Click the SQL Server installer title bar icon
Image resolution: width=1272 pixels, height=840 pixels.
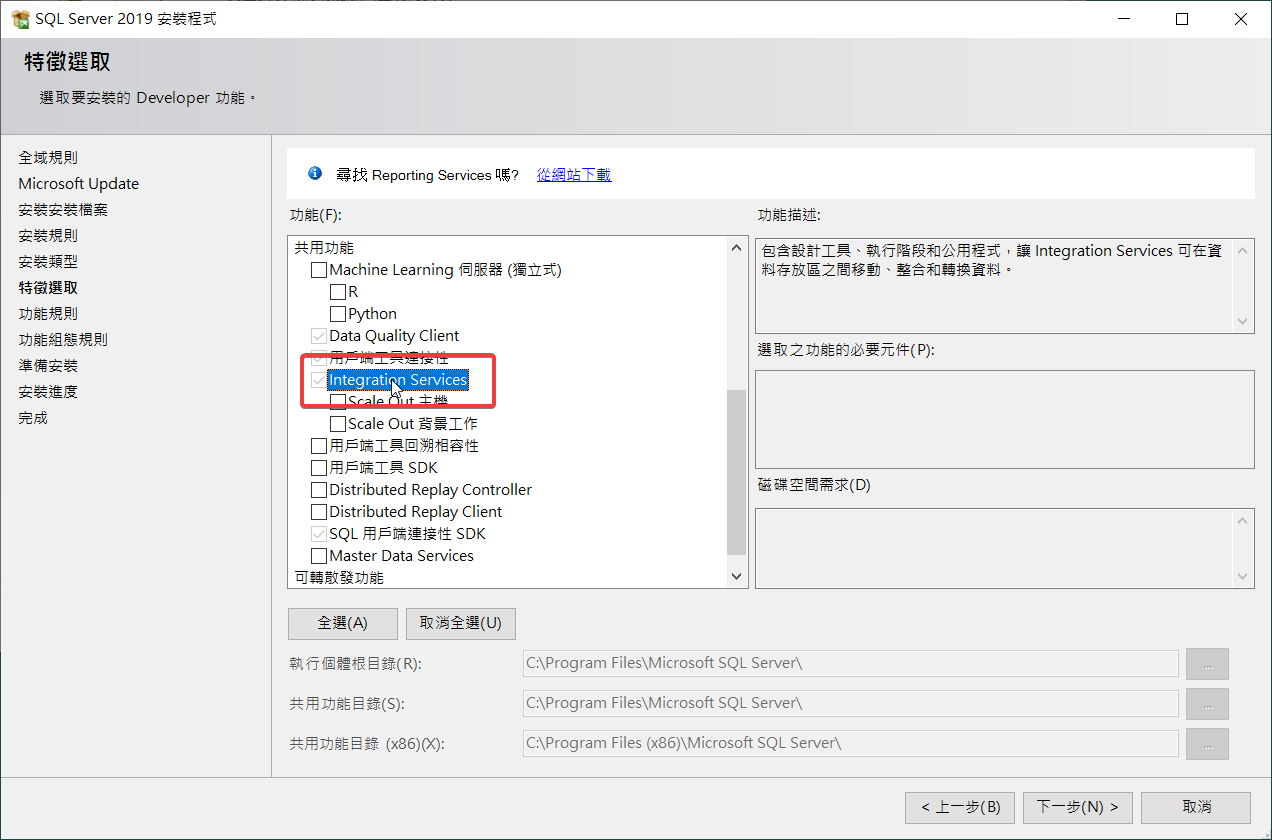pos(20,19)
